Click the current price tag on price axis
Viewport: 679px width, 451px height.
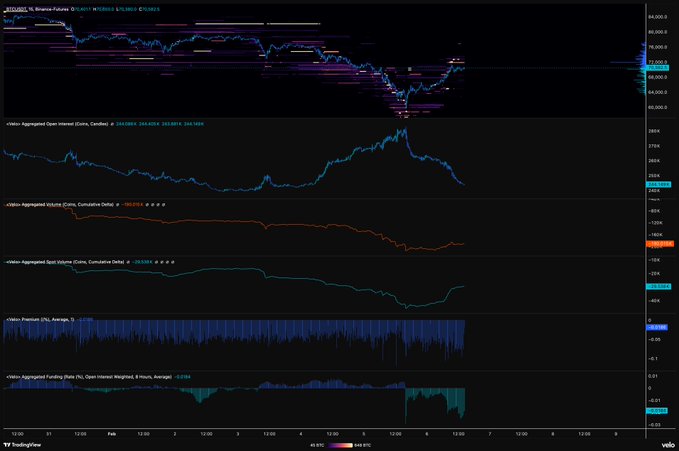coord(659,67)
